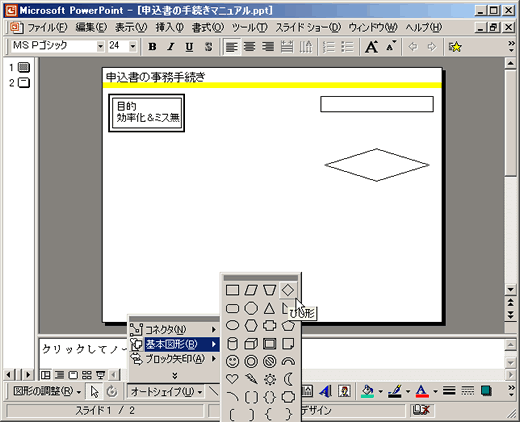Select the plaque shape
Image resolution: width=520 pixels, height=422 pixels.
[288, 397]
